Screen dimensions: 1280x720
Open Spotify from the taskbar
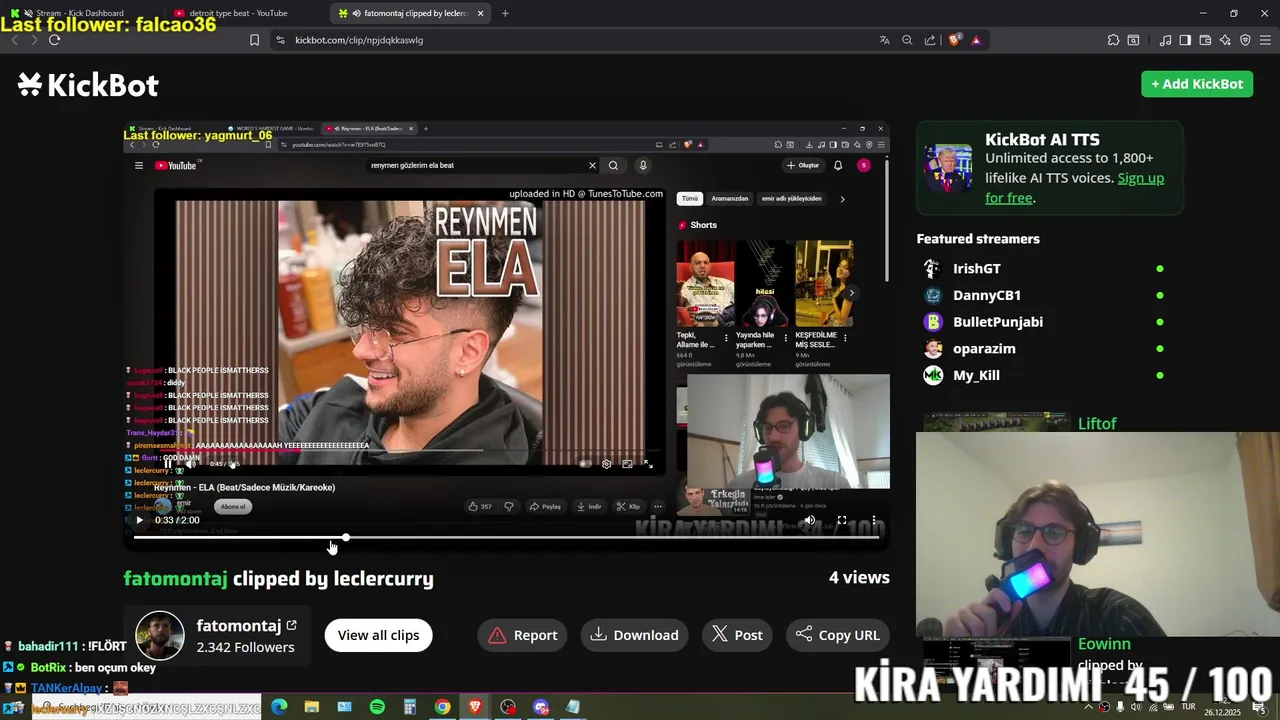(377, 707)
